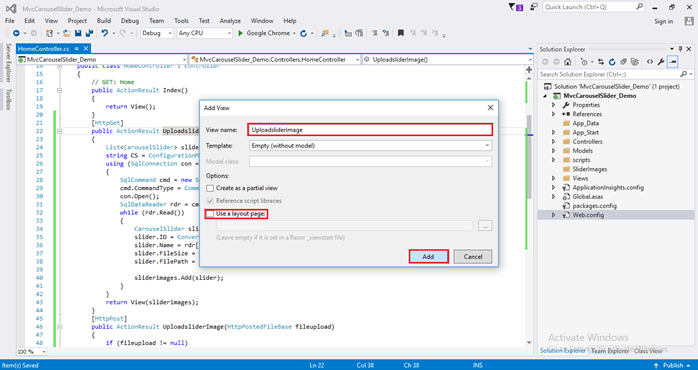
Task: Open the Analyze menu
Action: 230,21
